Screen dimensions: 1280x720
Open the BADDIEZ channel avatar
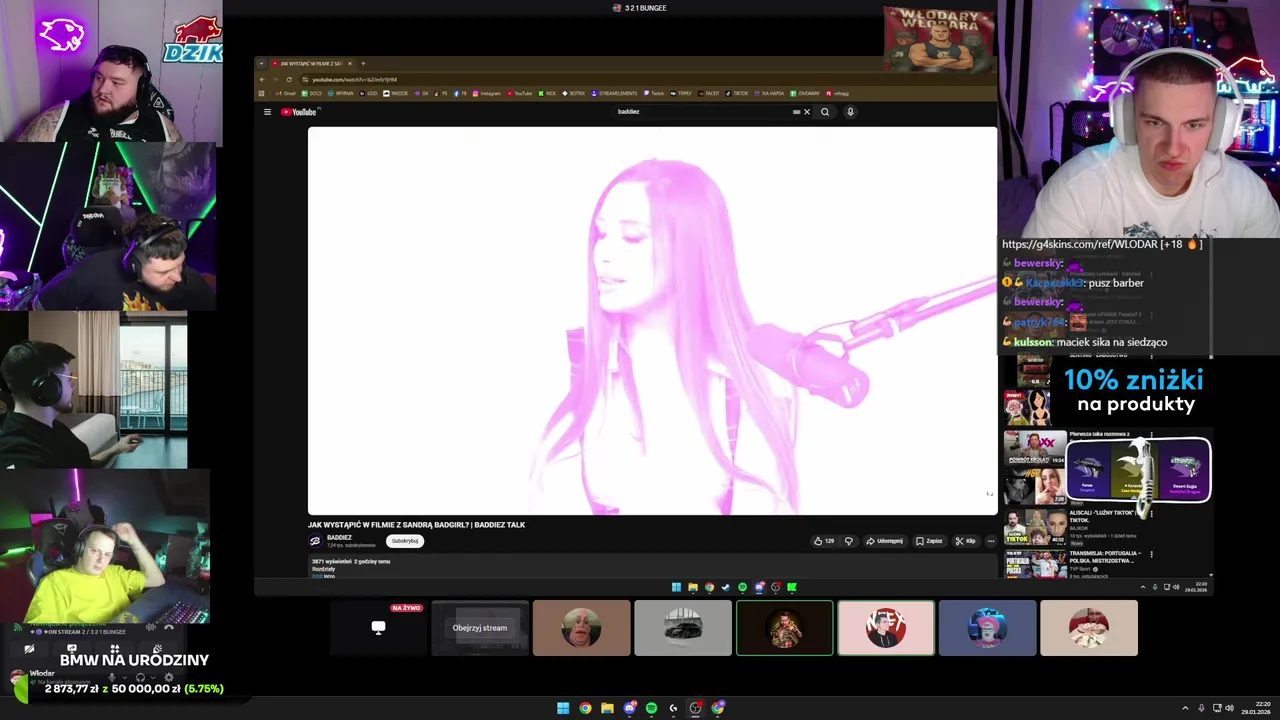(x=315, y=541)
